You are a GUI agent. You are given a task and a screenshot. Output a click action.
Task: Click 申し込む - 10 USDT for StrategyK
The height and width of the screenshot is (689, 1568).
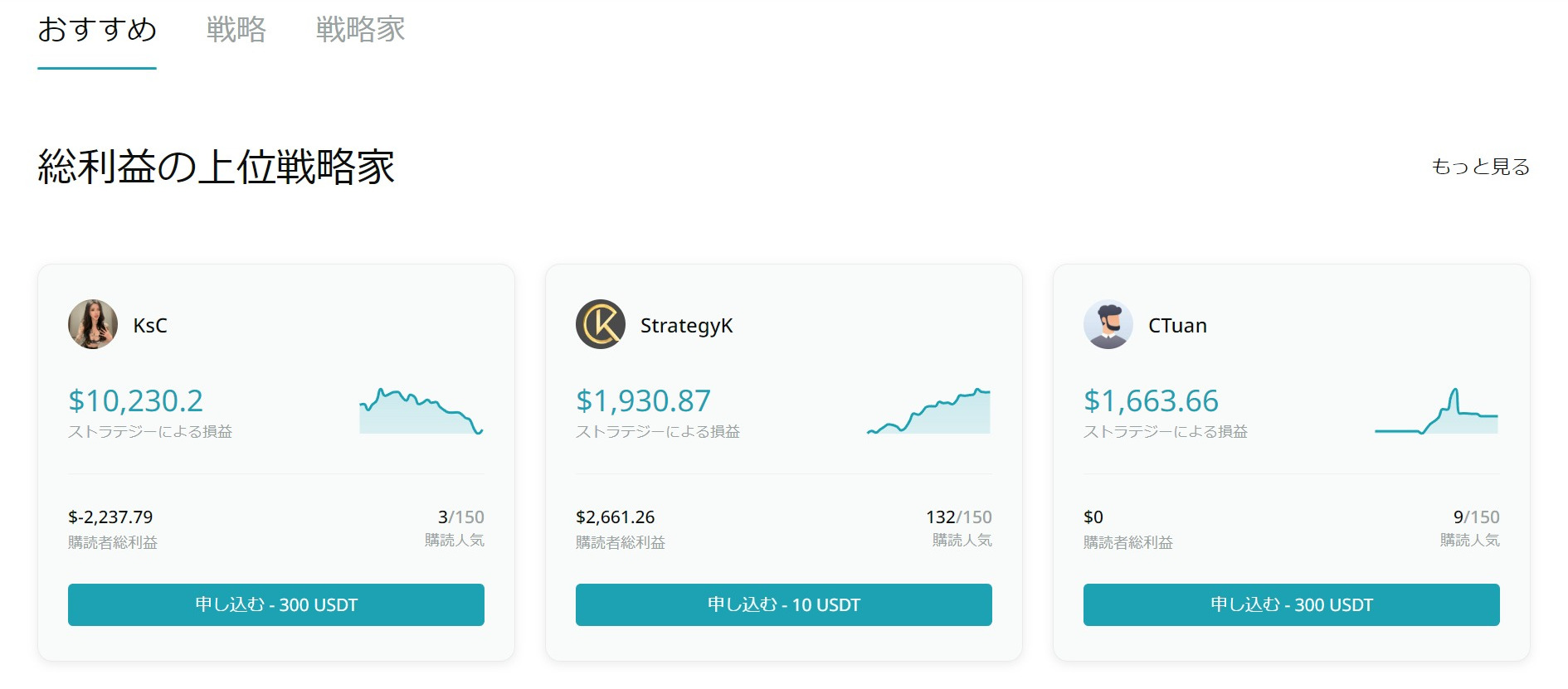point(783,604)
